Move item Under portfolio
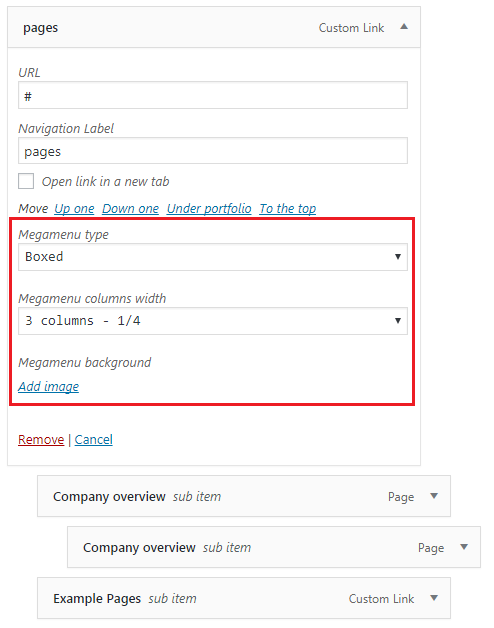Screen dimensions: 494x628 209,209
